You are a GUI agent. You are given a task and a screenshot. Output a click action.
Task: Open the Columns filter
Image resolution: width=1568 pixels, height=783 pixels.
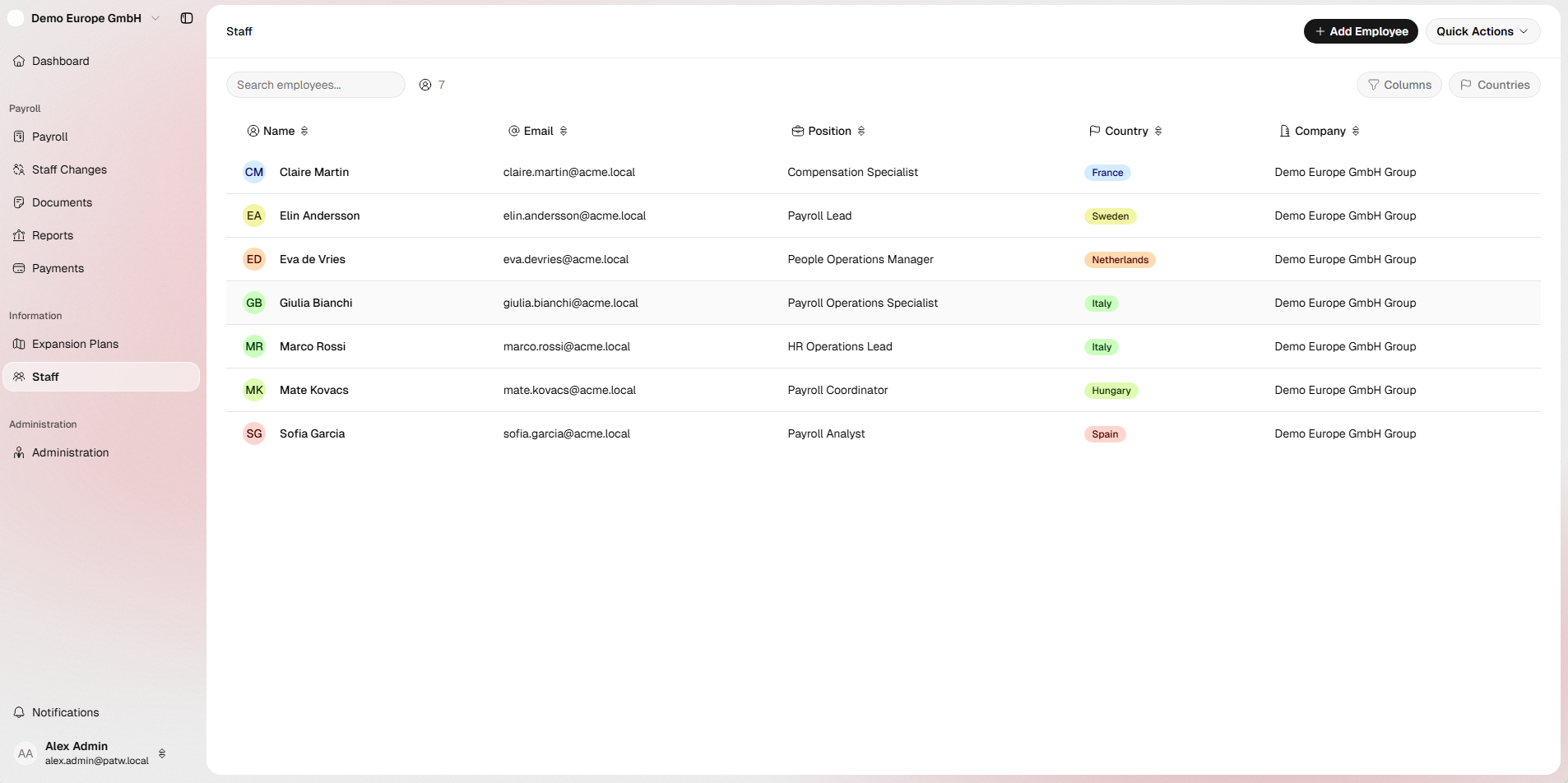[x=1399, y=85]
